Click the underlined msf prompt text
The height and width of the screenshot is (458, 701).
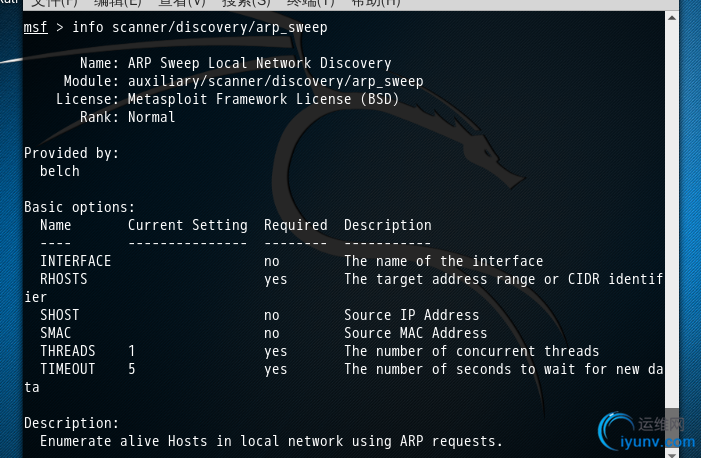(35, 27)
